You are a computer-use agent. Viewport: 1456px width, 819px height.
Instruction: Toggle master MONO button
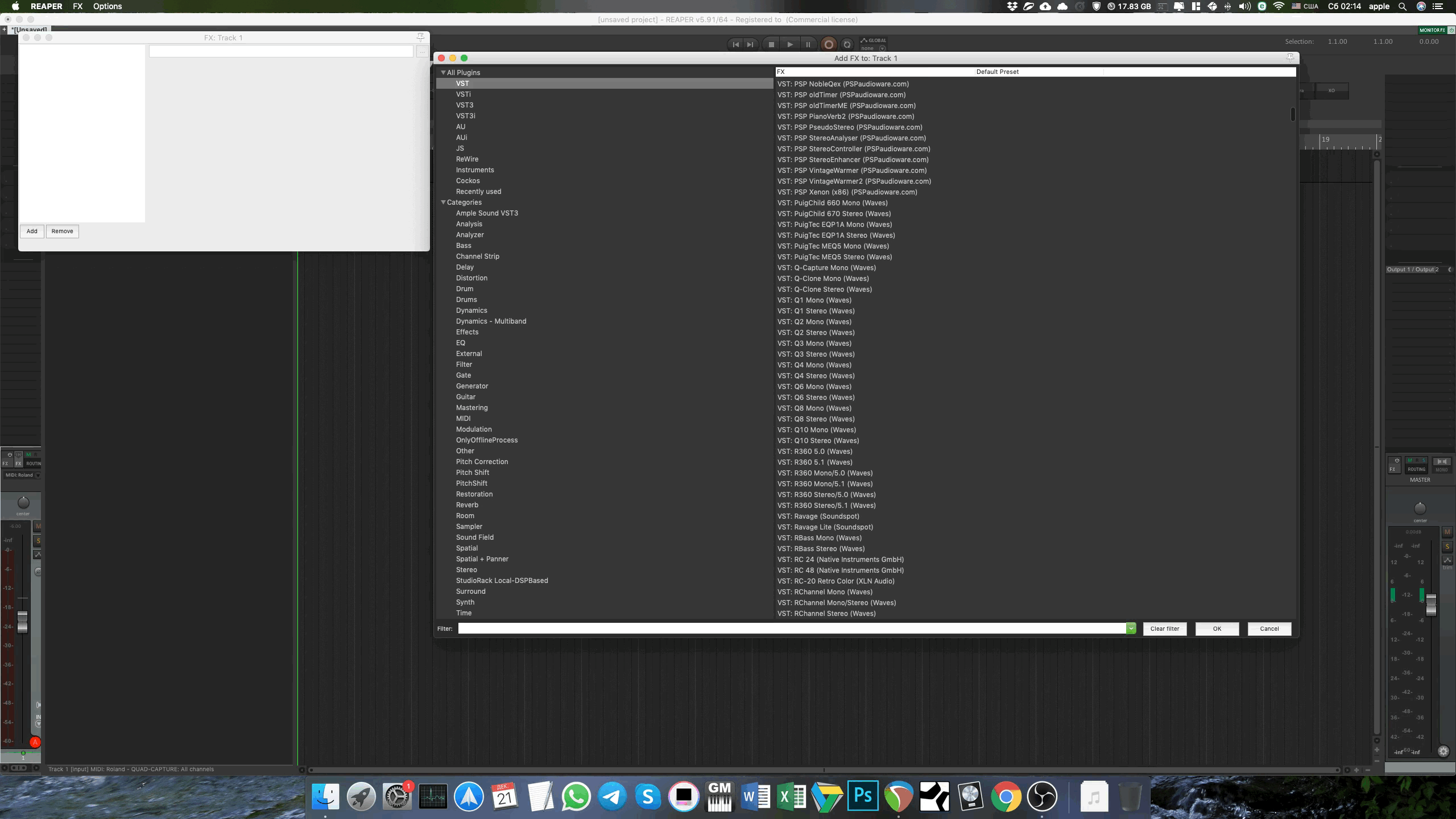(x=1441, y=464)
